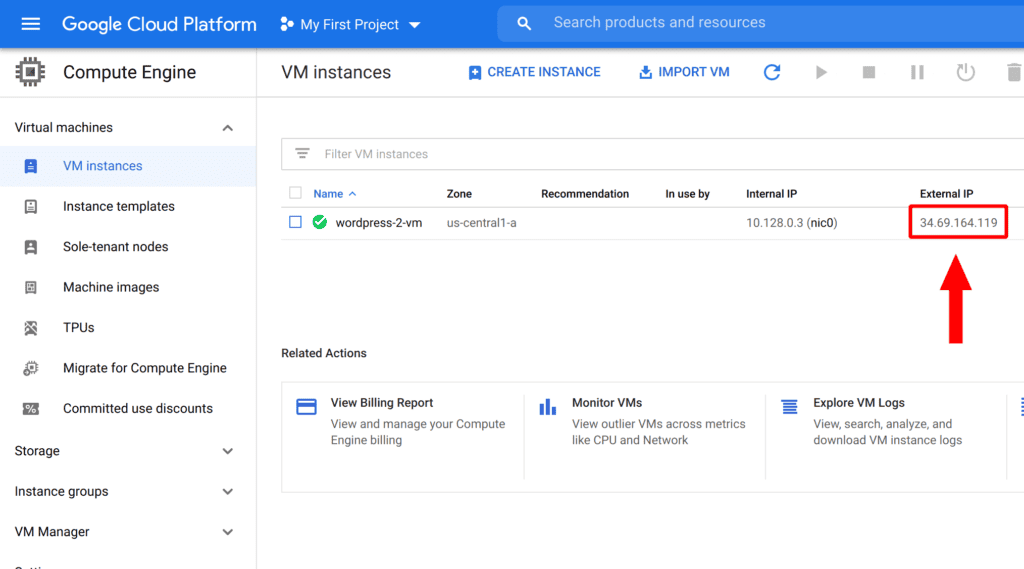Click the Create Instance button
1024x569 pixels.
(x=534, y=73)
